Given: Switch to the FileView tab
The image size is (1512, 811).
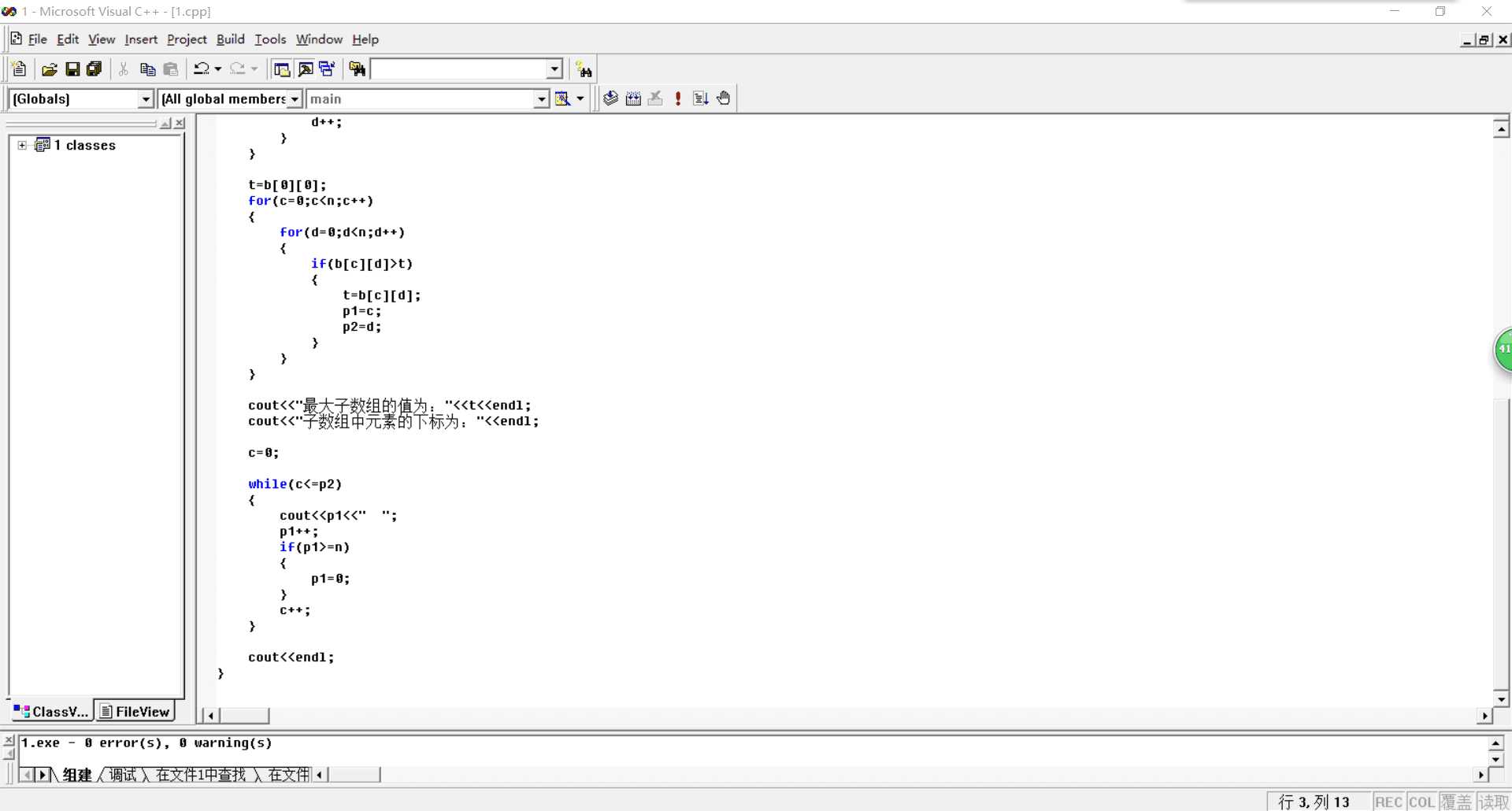Looking at the screenshot, I should tap(135, 711).
